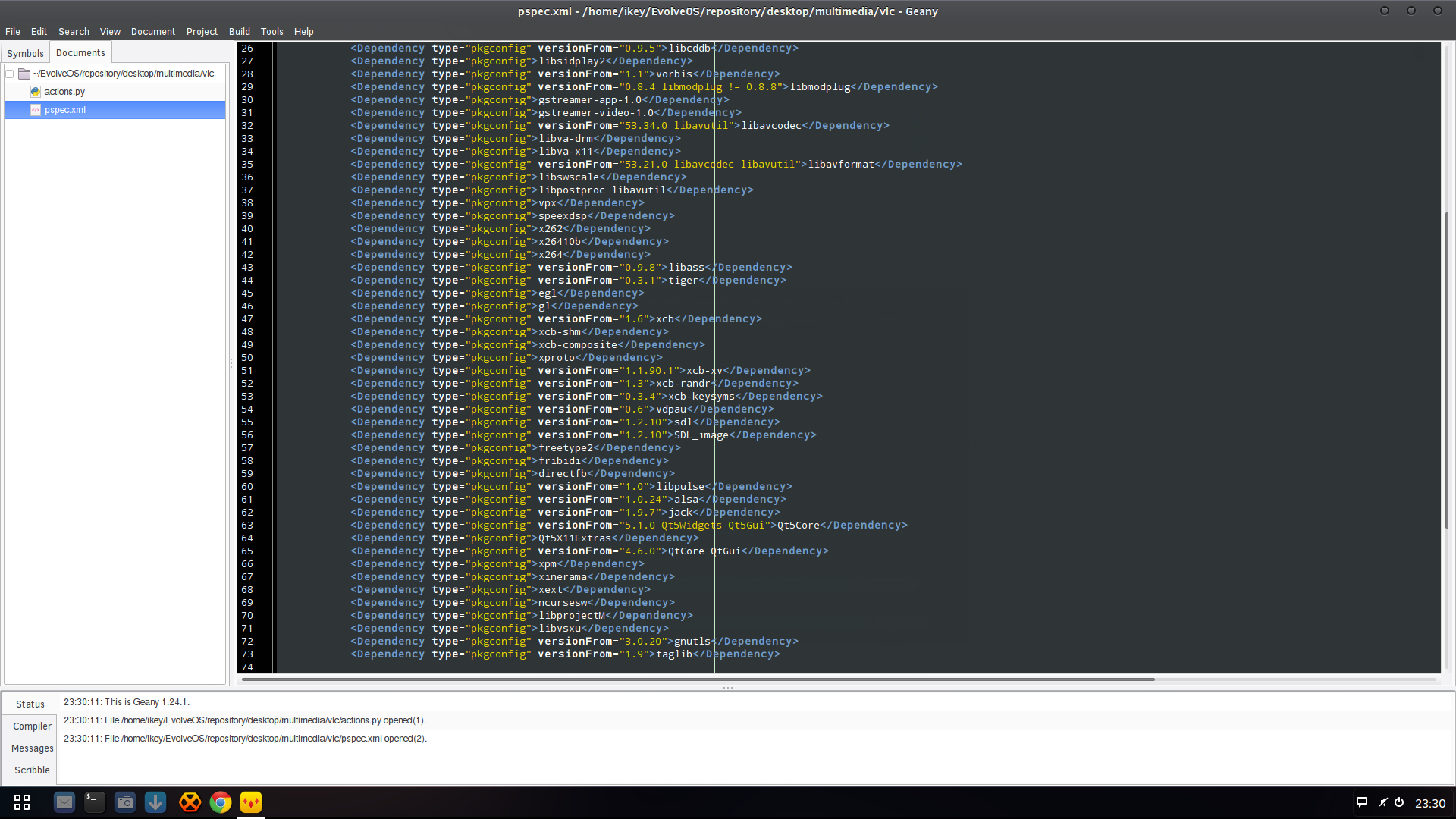Switch to the Geany task icon
This screenshot has height=819, width=1456.
tap(251, 802)
